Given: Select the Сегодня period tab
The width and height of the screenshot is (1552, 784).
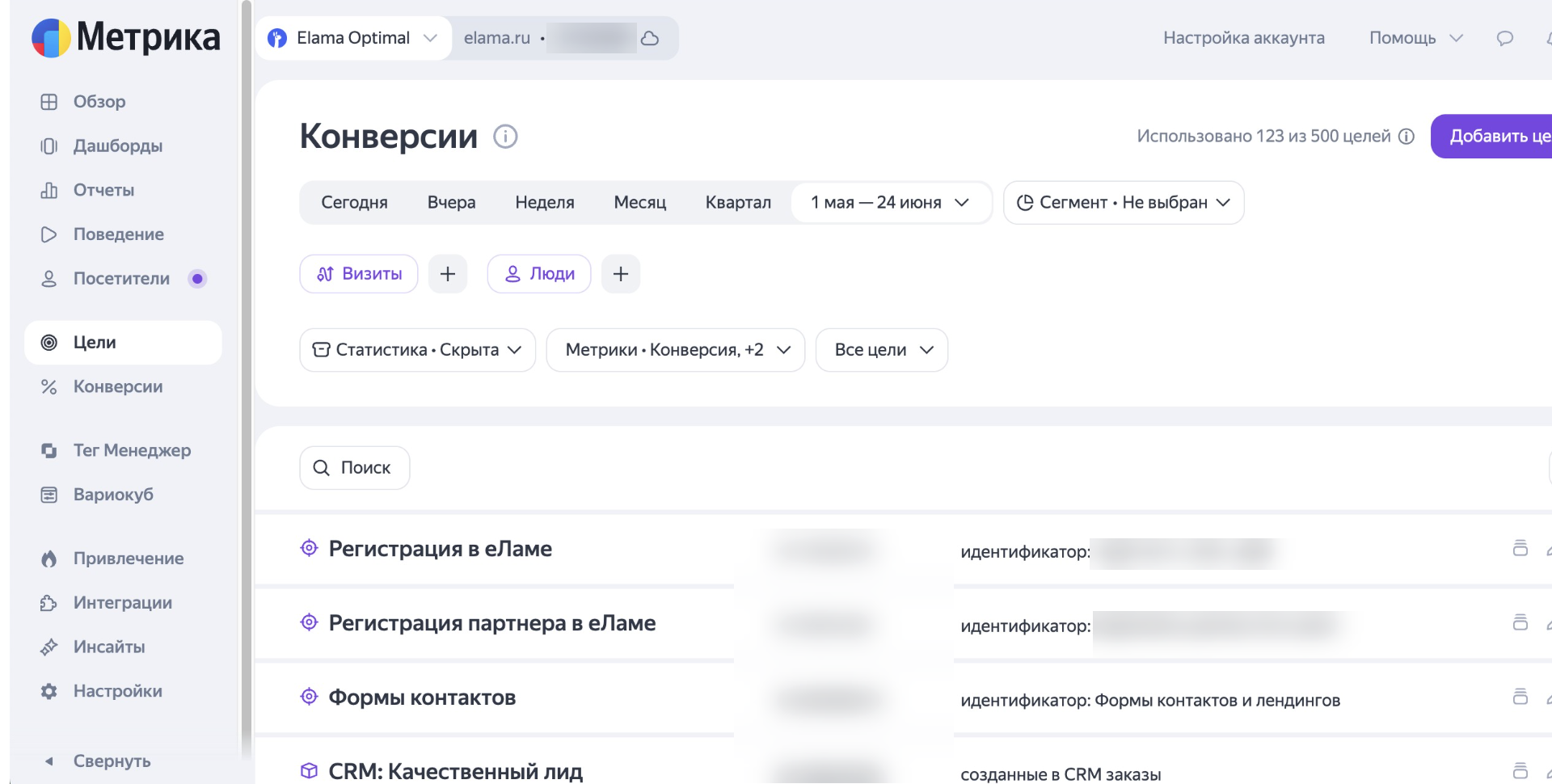Looking at the screenshot, I should coord(354,203).
